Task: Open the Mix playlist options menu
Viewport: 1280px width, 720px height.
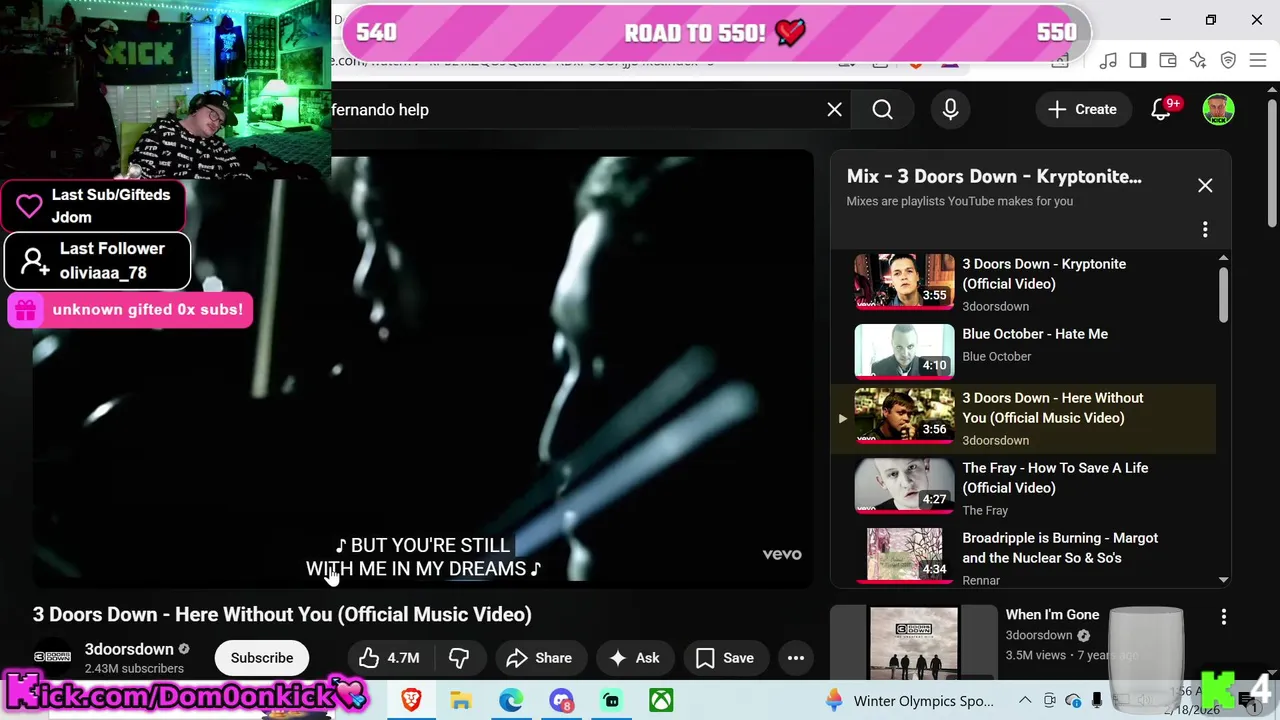Action: [x=1205, y=230]
